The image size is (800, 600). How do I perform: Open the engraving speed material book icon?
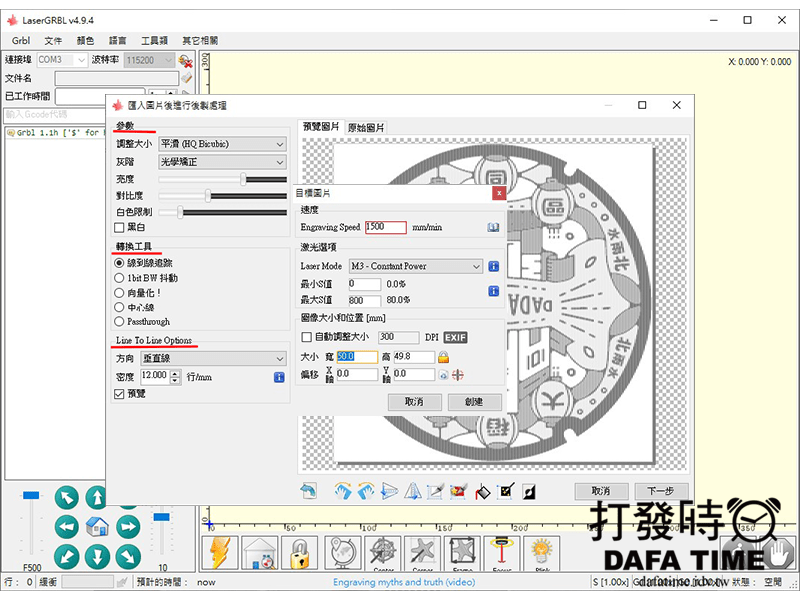[x=493, y=227]
